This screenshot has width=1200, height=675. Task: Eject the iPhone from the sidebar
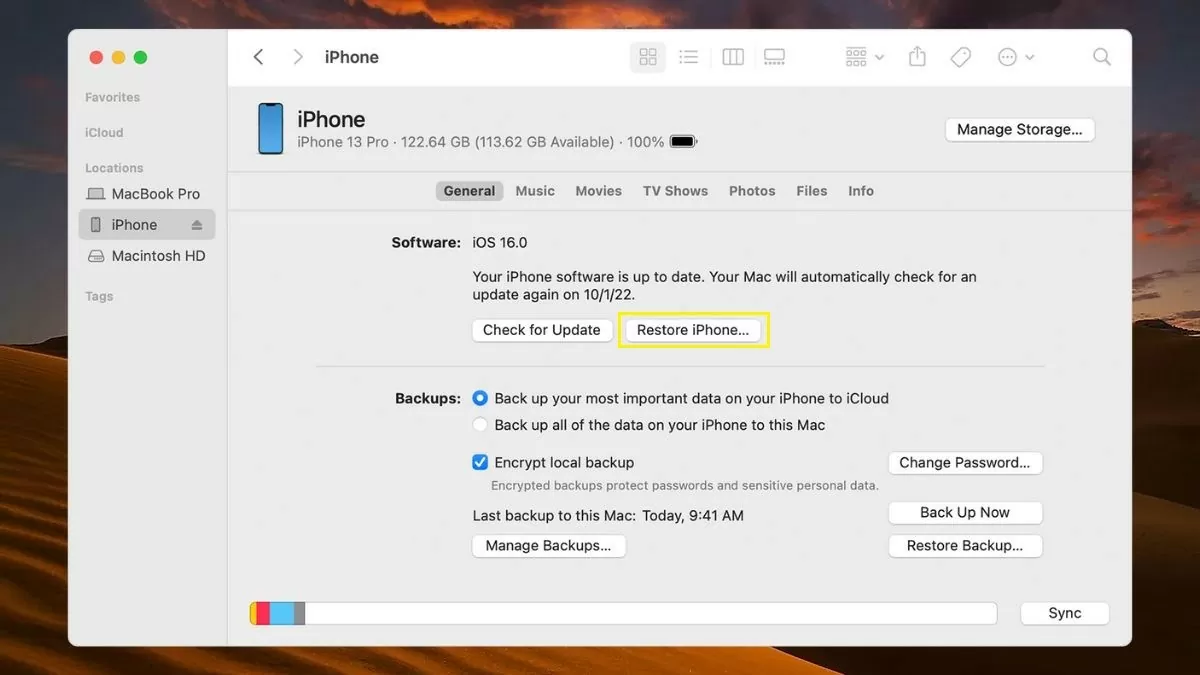point(195,224)
